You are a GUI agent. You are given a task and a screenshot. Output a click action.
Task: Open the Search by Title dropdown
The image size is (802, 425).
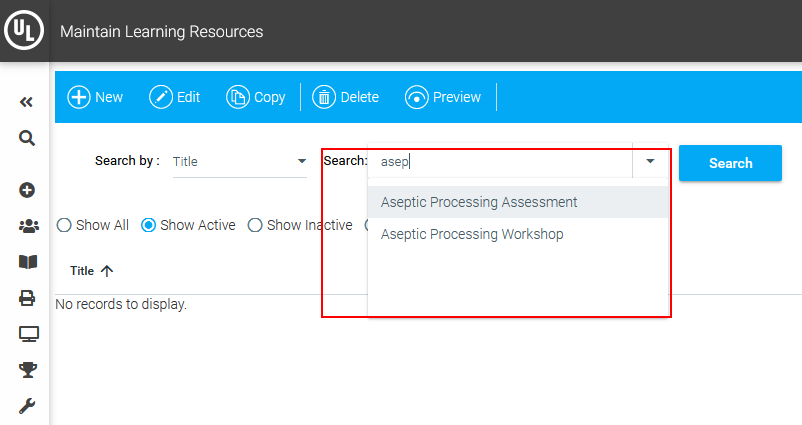click(x=239, y=162)
